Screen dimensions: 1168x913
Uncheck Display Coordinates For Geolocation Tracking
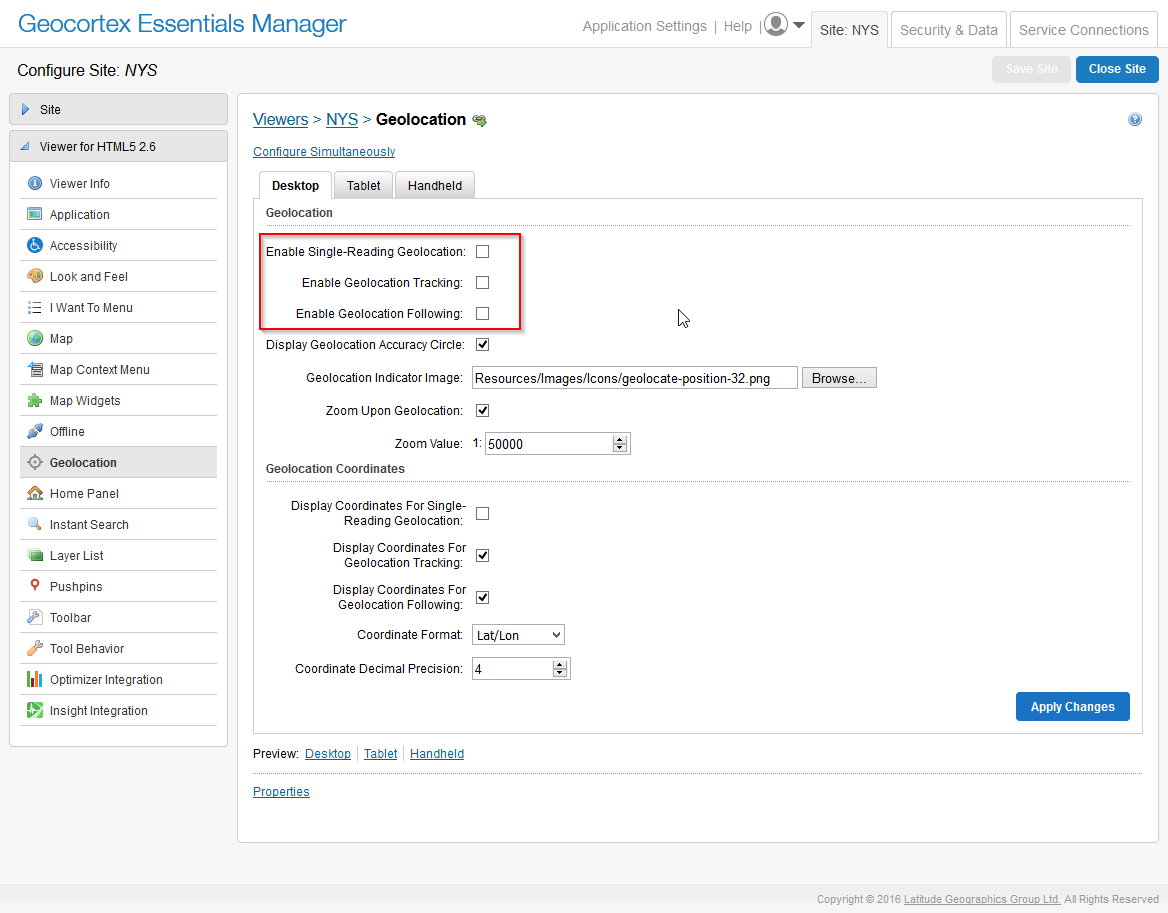pos(483,556)
